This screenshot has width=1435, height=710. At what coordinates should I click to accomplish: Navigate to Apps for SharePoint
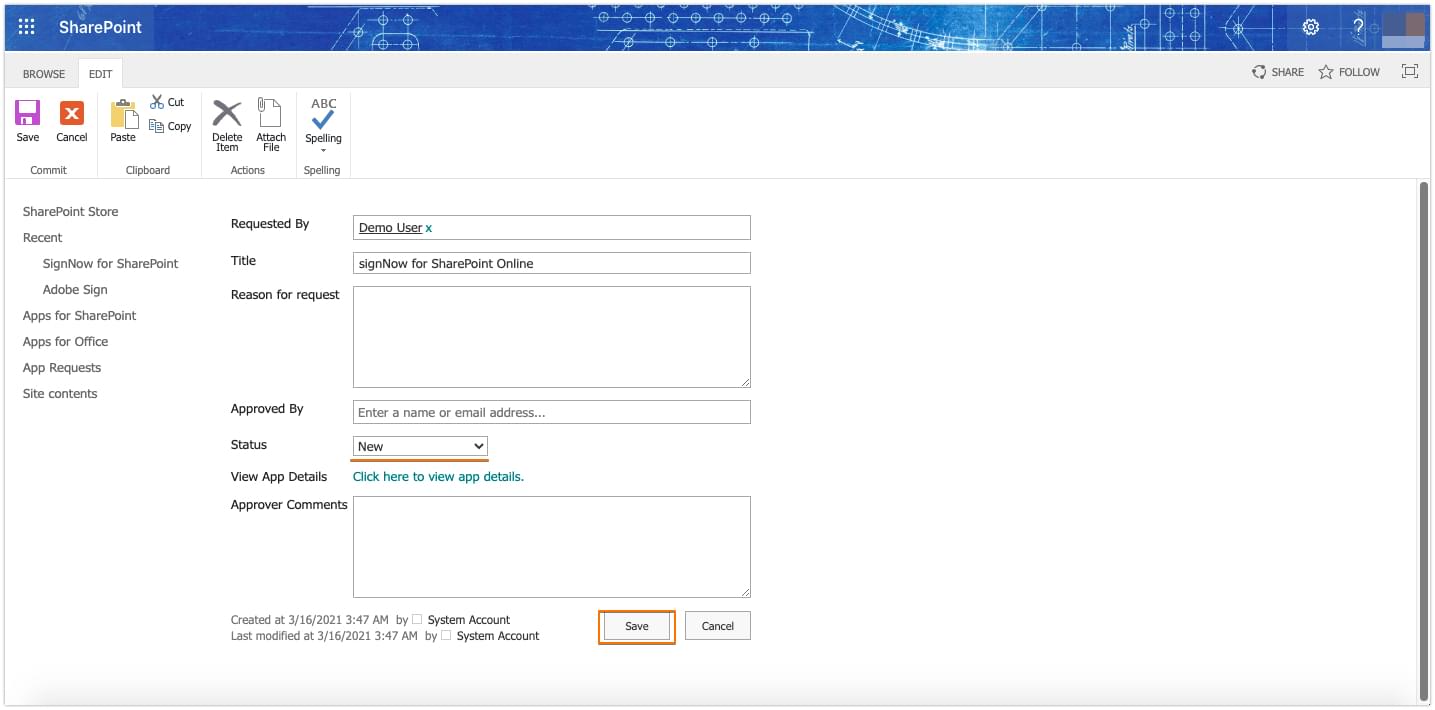pyautogui.click(x=79, y=316)
